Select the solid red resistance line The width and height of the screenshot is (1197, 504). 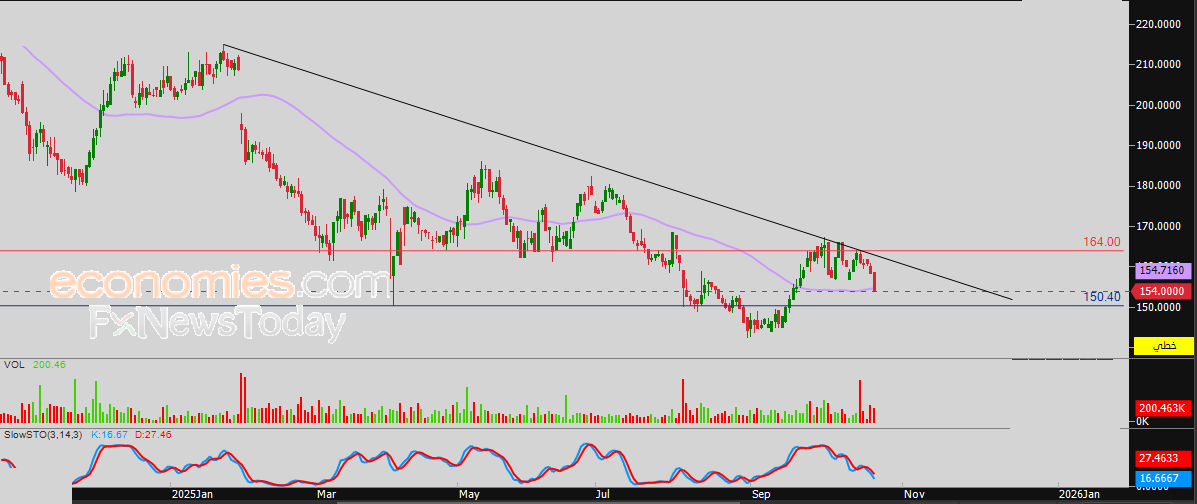[562, 250]
